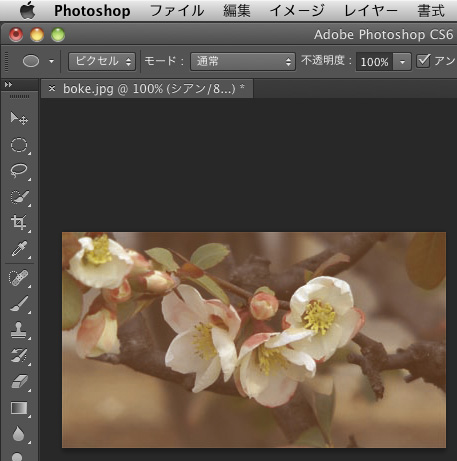This screenshot has width=457, height=461.
Task: Open the ファイル menu
Action: (177, 11)
